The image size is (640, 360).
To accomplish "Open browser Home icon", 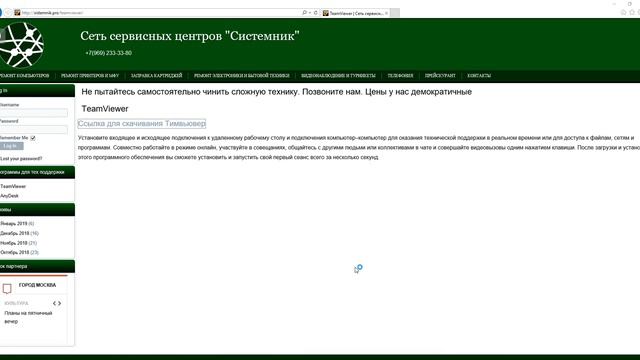I will click(x=623, y=12).
